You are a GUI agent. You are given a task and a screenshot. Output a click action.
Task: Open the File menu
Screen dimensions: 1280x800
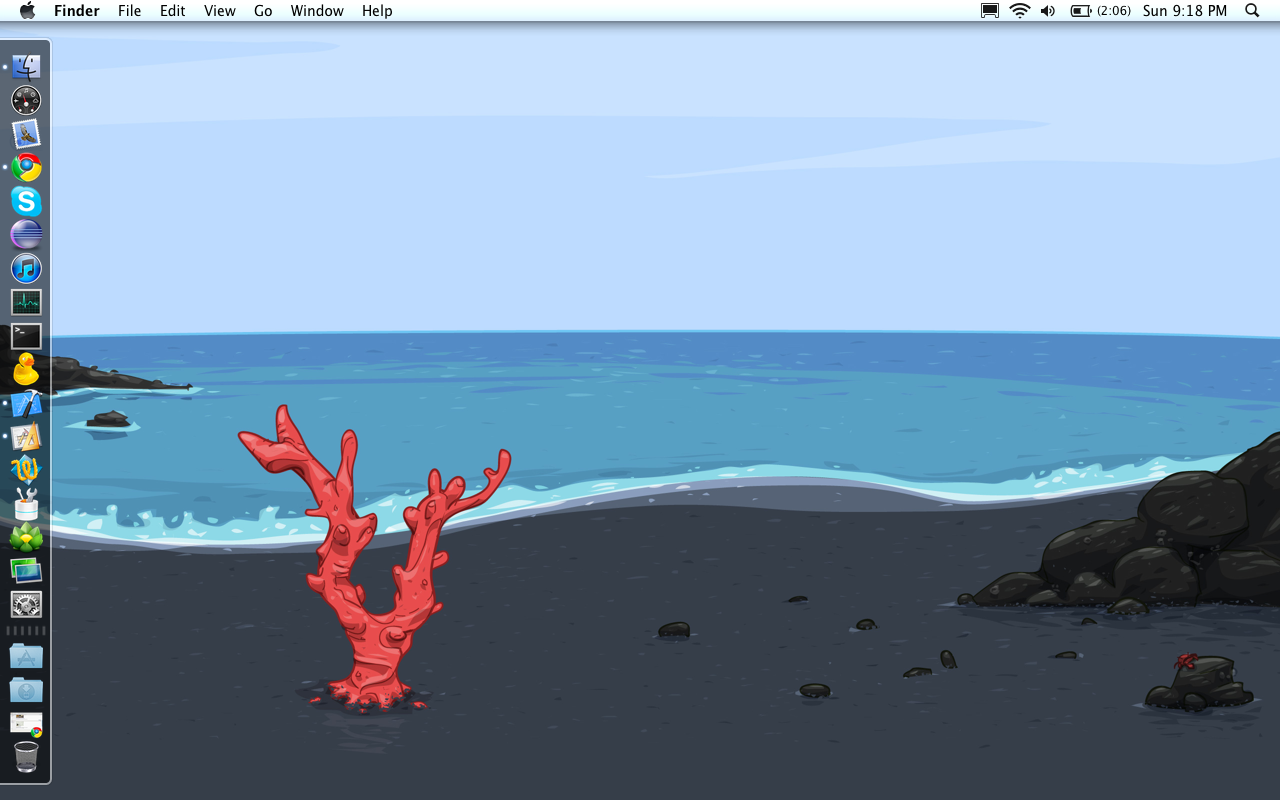[x=129, y=11]
